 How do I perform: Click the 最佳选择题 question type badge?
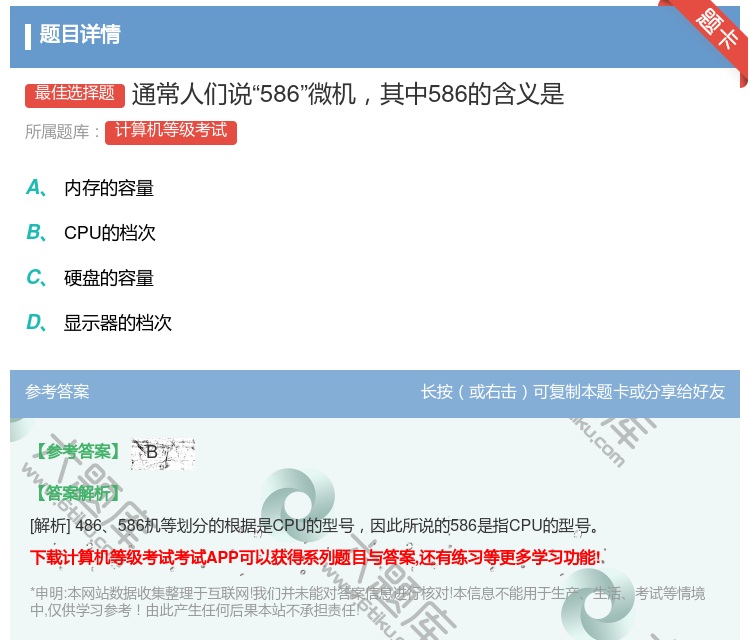coord(75,94)
